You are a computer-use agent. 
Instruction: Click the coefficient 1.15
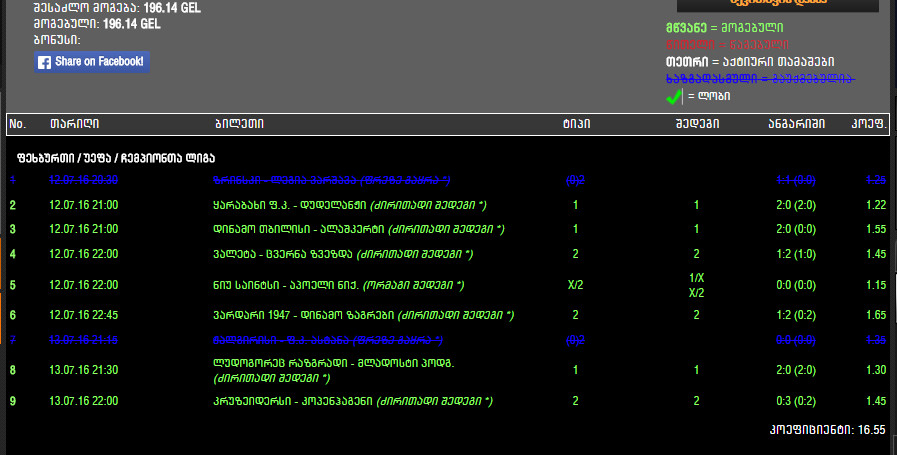tap(876, 284)
